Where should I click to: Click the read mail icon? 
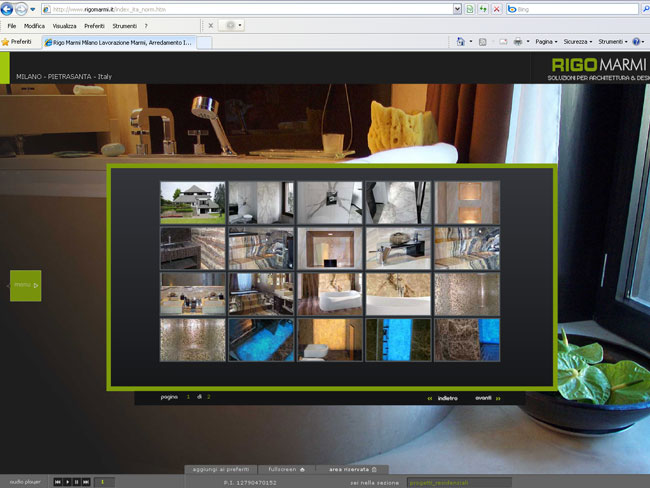[x=503, y=42]
